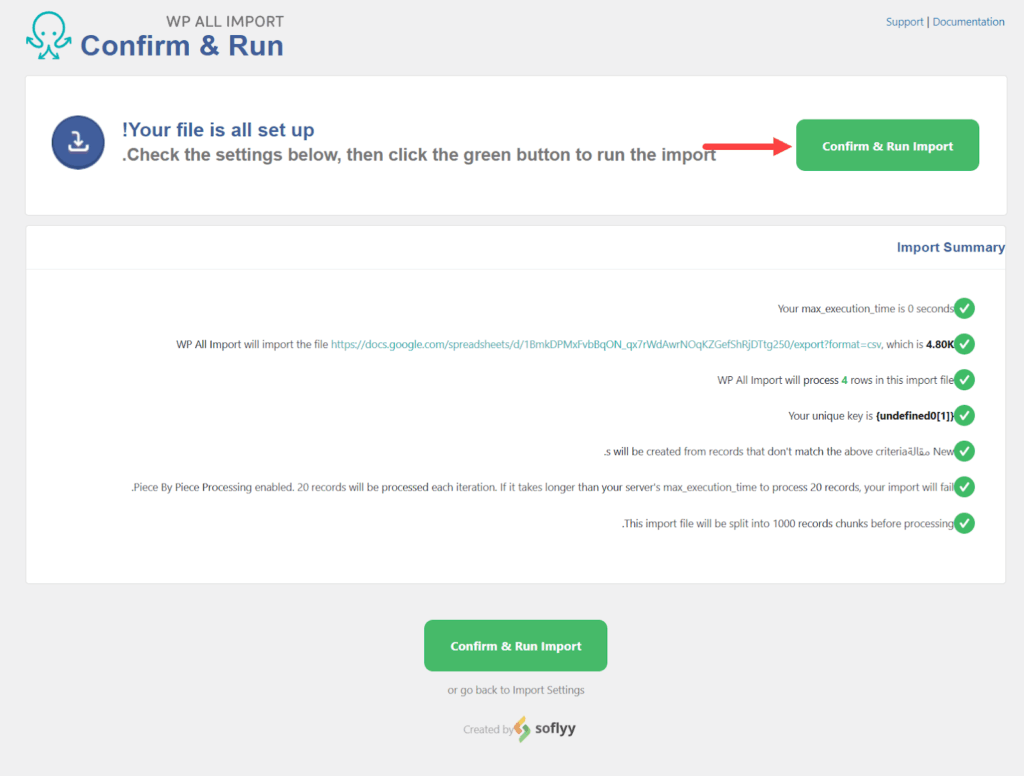Click the checkmark beside import file size line
Viewport: 1024px width, 776px height.
click(x=964, y=344)
